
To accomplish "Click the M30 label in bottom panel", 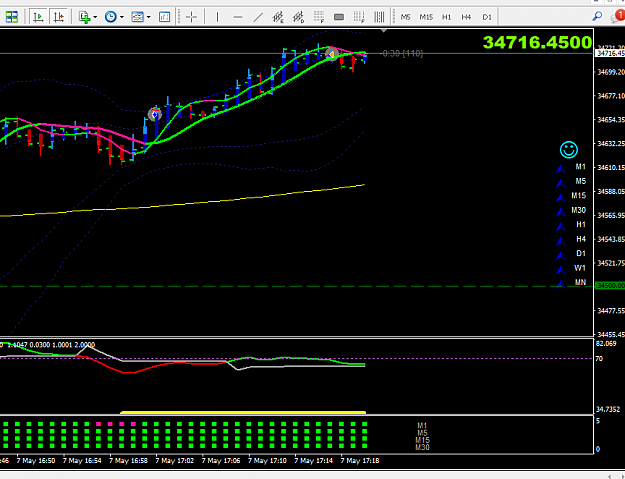I will [x=422, y=448].
